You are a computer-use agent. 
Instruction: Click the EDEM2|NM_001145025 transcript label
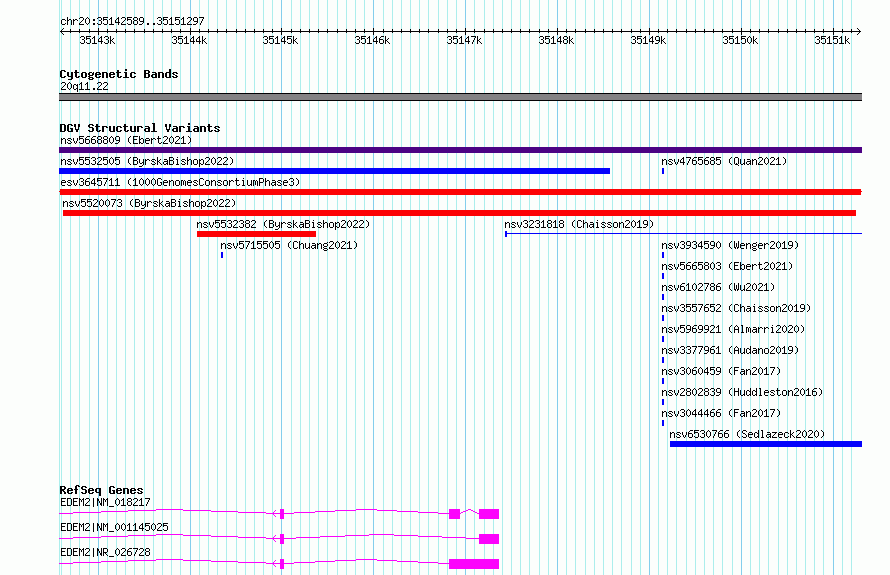click(x=114, y=527)
